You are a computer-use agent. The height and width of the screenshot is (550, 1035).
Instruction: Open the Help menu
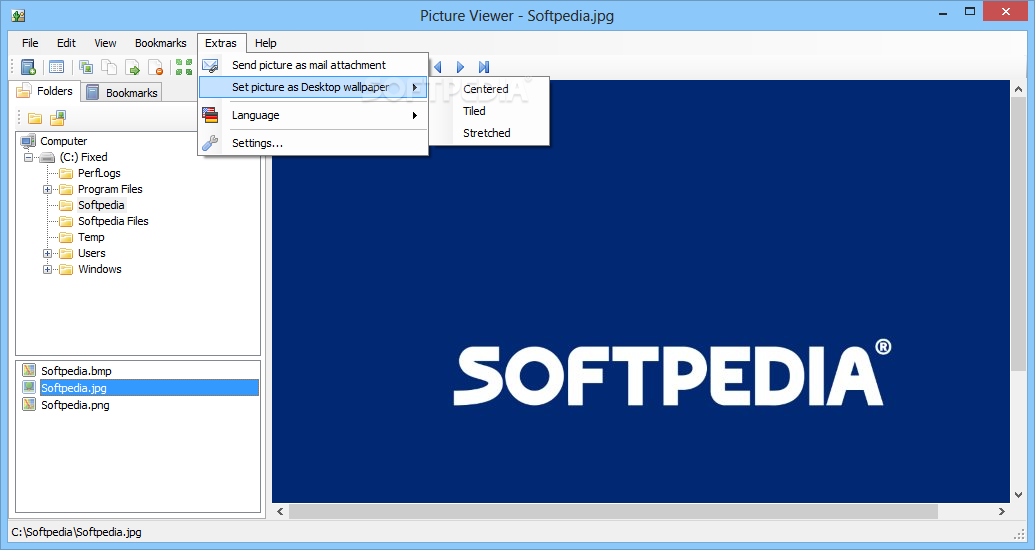pos(266,43)
